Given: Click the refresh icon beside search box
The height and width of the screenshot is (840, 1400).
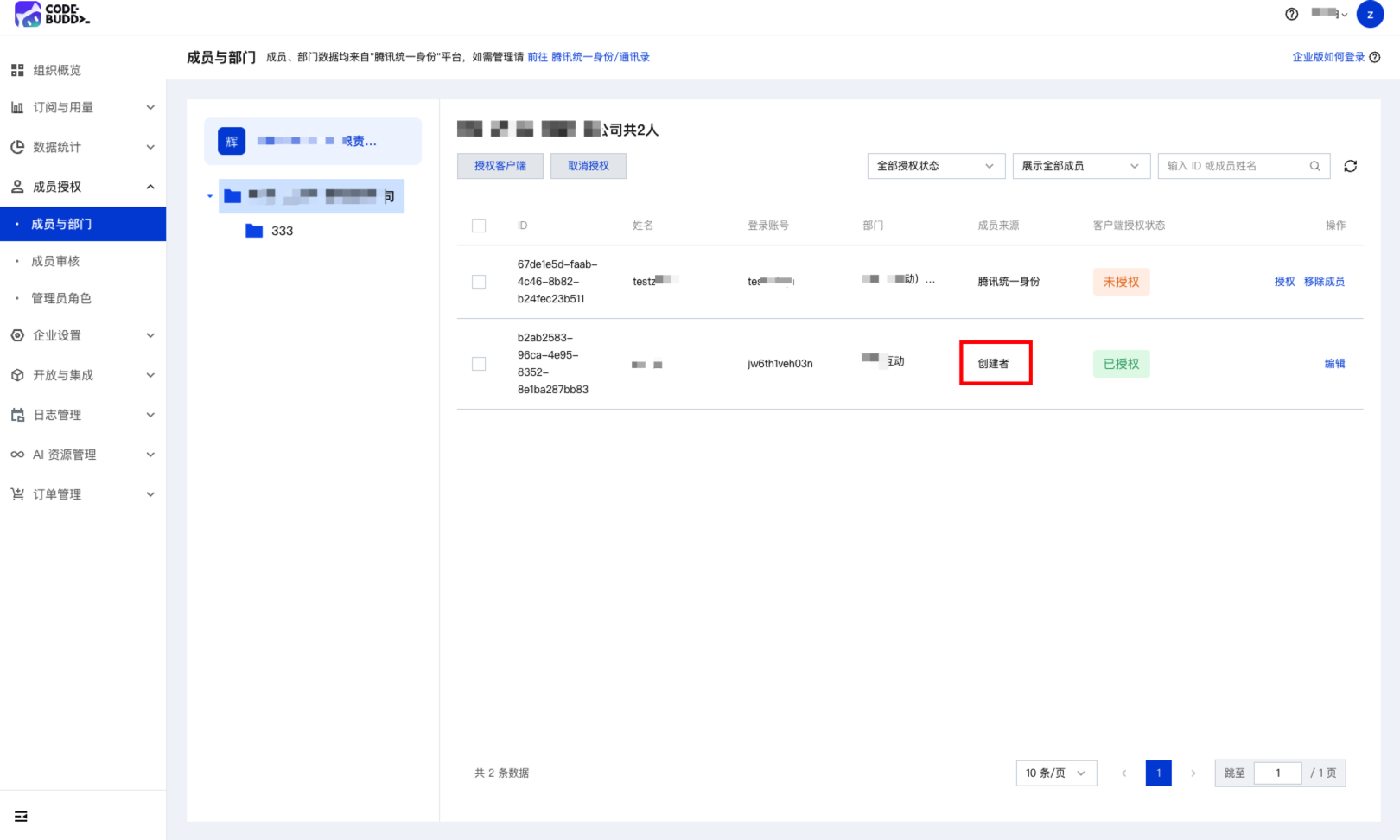Looking at the screenshot, I should click(1350, 166).
